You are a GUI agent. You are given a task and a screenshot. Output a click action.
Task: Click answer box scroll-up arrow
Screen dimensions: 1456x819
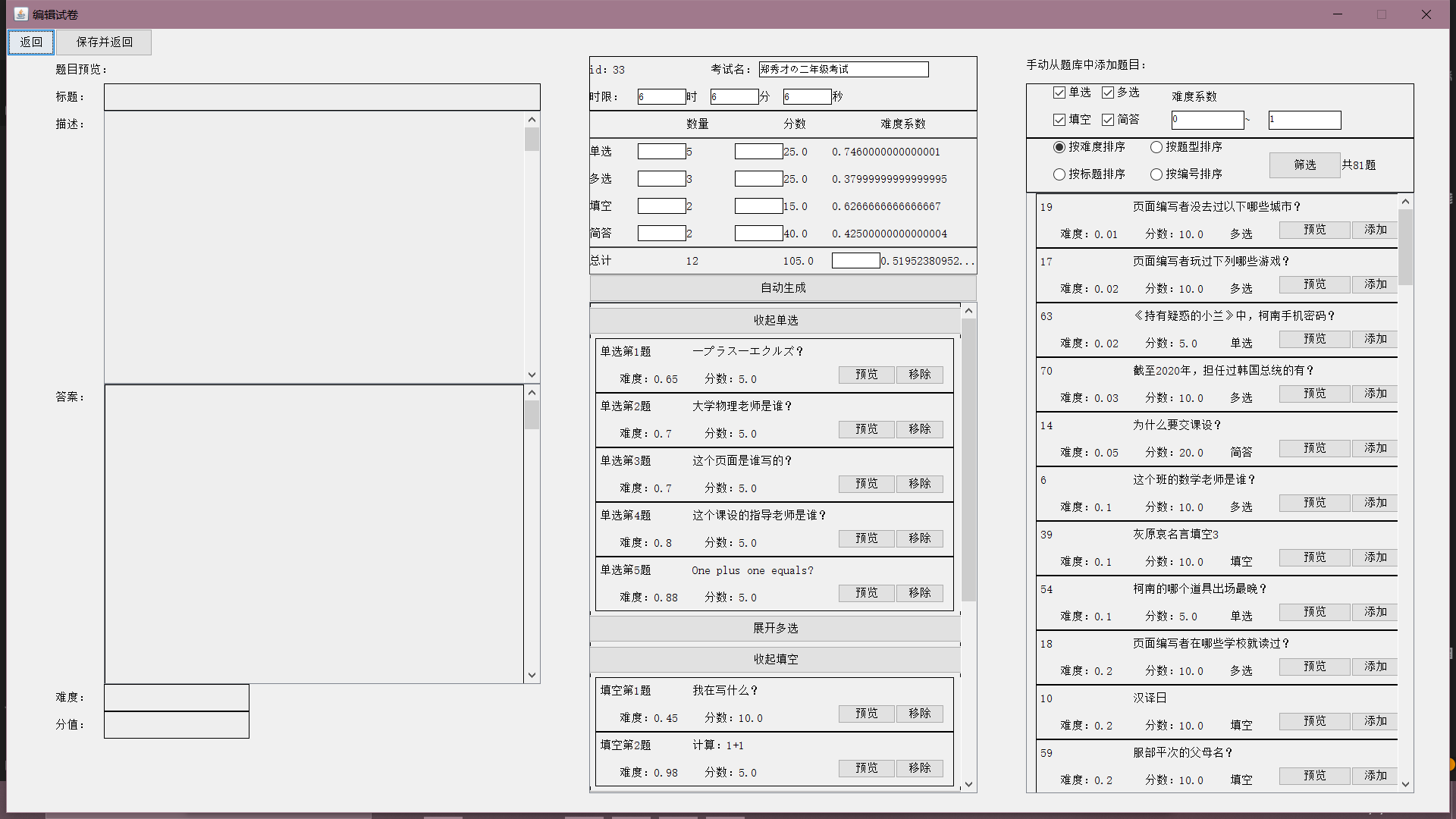[x=532, y=393]
